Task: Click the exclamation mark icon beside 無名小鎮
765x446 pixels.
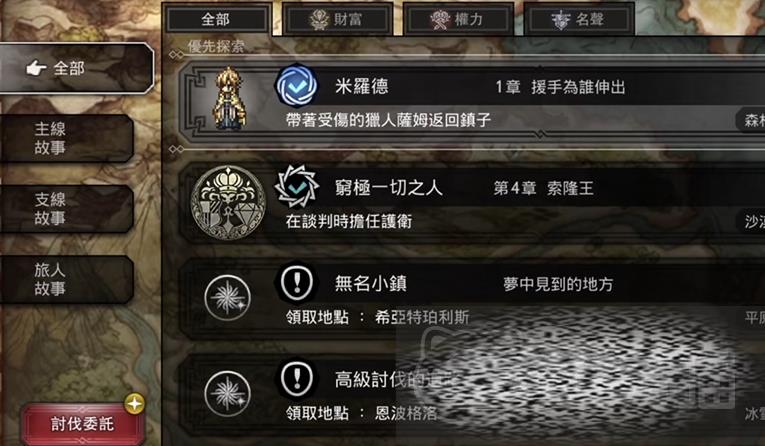Action: click(x=297, y=283)
